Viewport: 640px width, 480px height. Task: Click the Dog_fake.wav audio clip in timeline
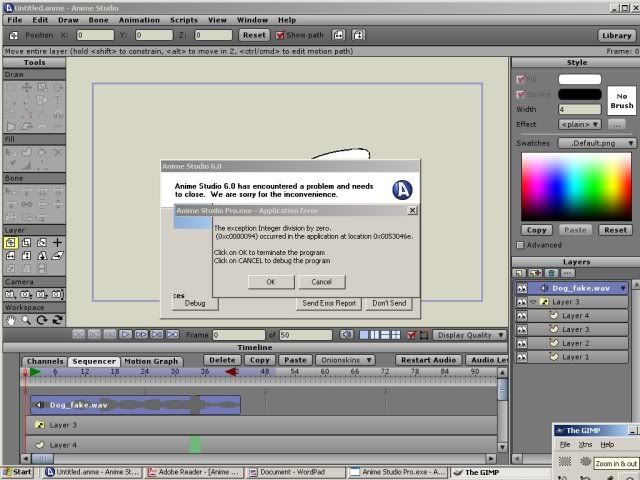click(136, 405)
